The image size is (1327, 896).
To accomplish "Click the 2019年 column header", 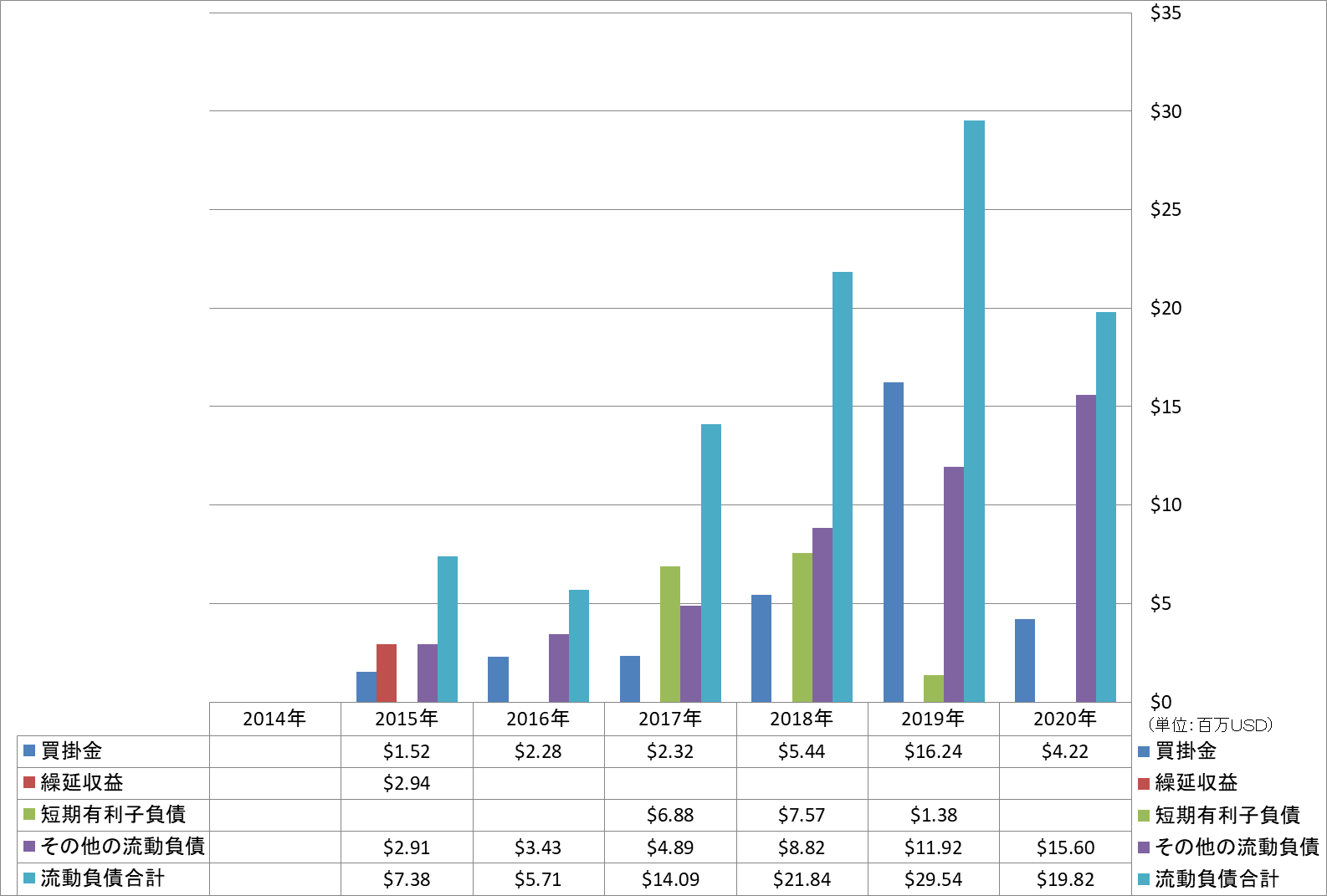I will (933, 719).
